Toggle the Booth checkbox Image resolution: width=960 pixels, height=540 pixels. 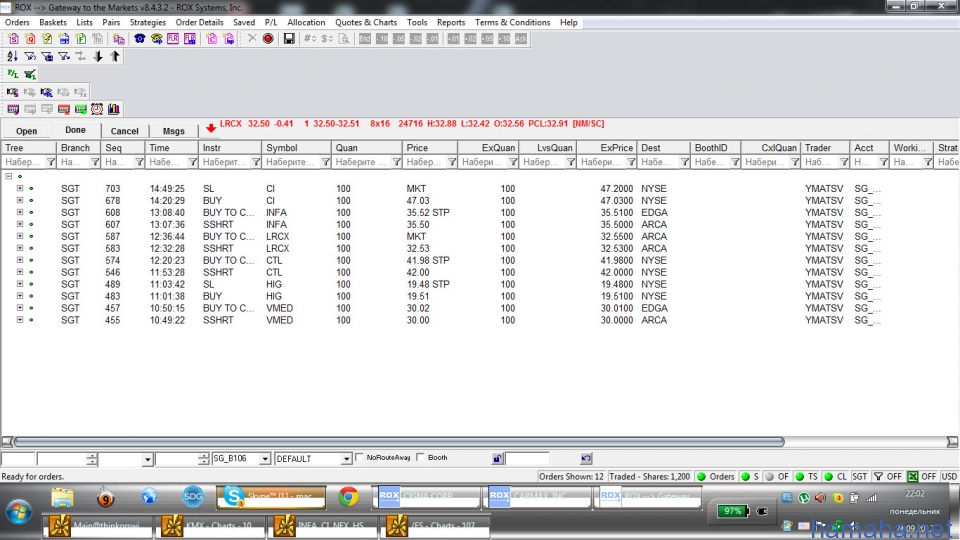coord(420,457)
